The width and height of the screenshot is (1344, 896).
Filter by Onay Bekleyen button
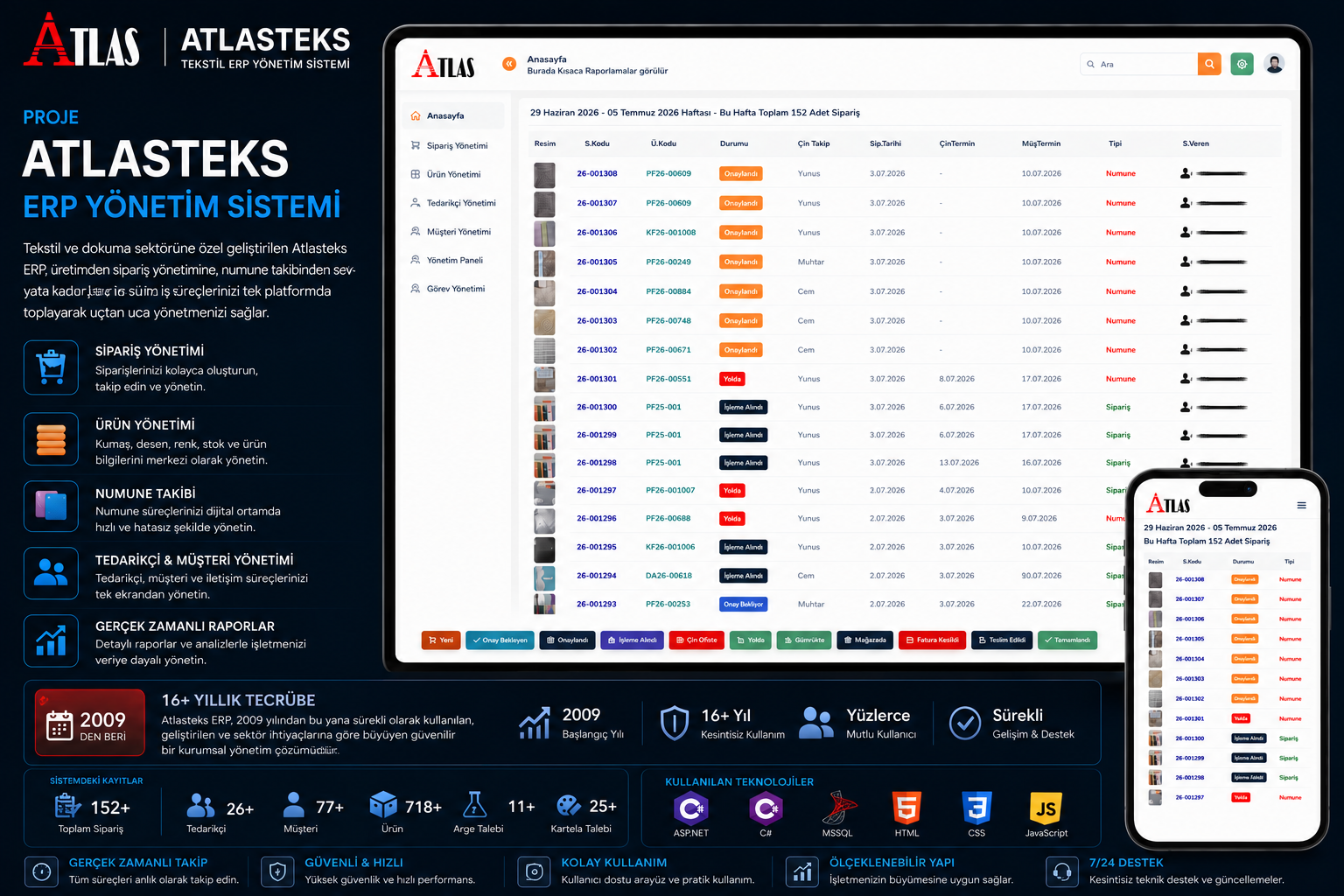pyautogui.click(x=500, y=640)
